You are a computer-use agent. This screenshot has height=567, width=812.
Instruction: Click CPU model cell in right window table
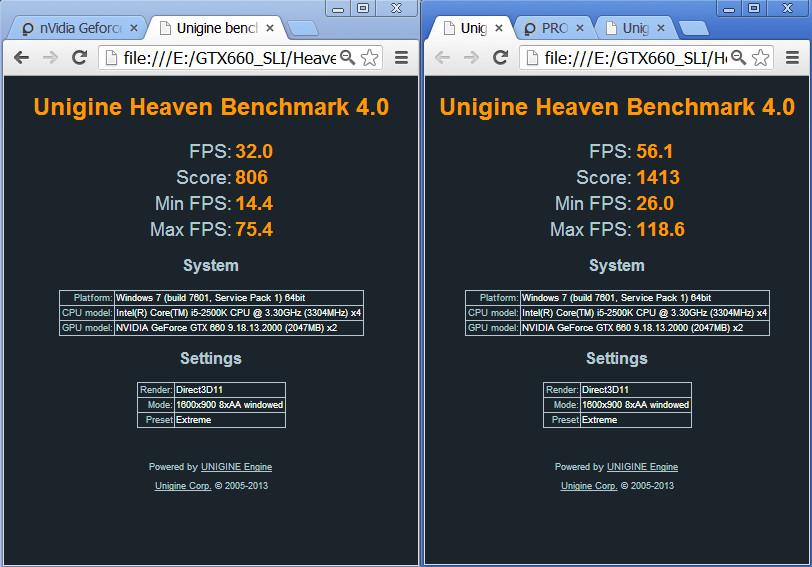645,313
